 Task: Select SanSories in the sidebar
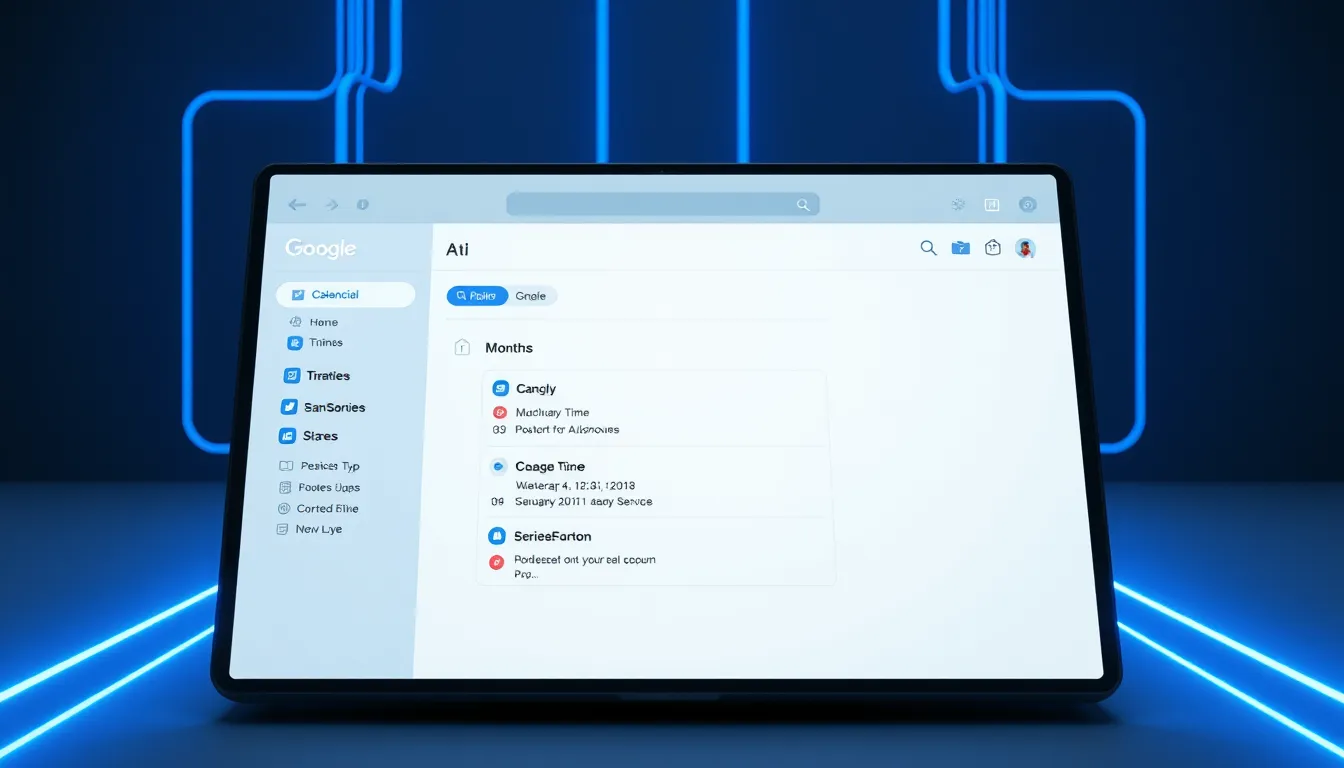click(334, 408)
